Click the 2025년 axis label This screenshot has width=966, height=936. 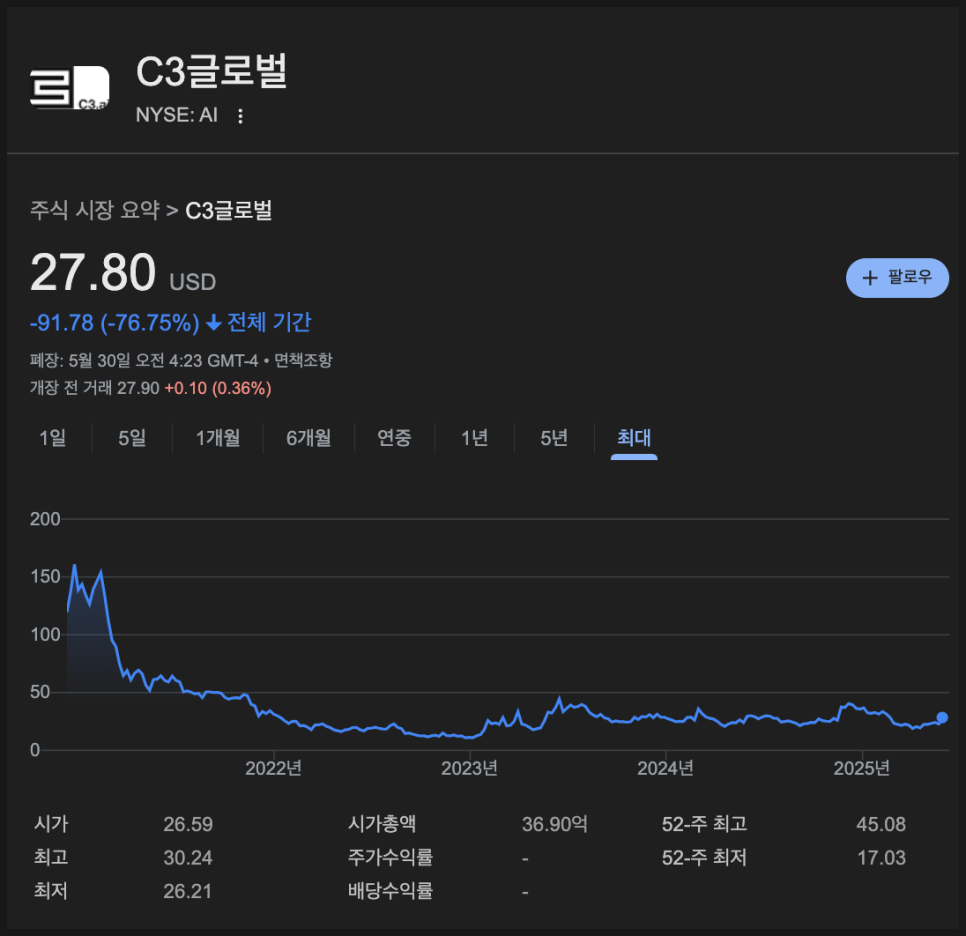(x=862, y=768)
